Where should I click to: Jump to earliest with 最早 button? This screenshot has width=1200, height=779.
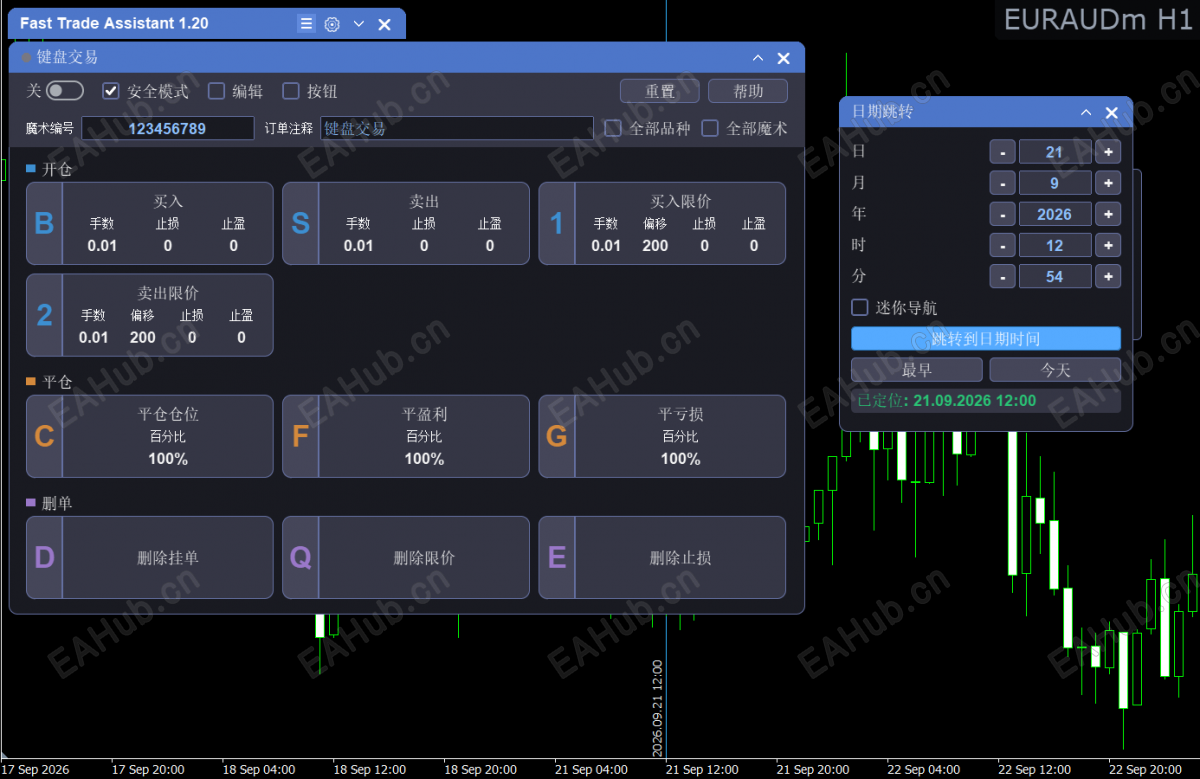click(x=917, y=370)
